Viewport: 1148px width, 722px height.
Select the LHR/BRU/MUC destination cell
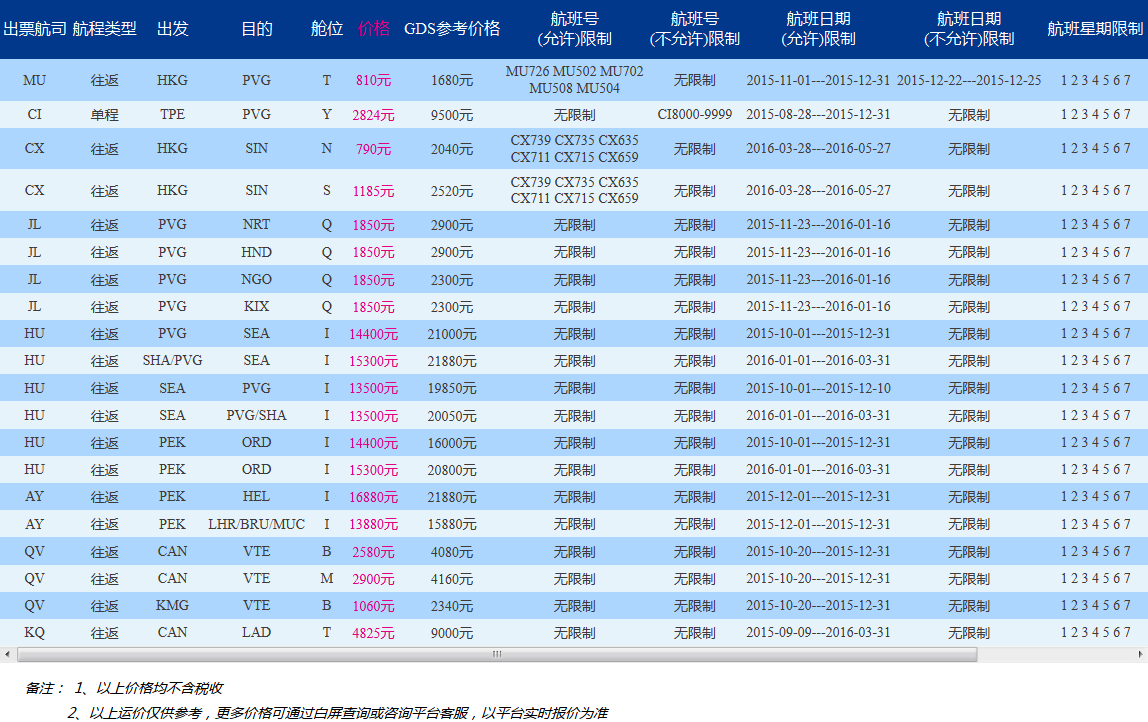(x=256, y=524)
